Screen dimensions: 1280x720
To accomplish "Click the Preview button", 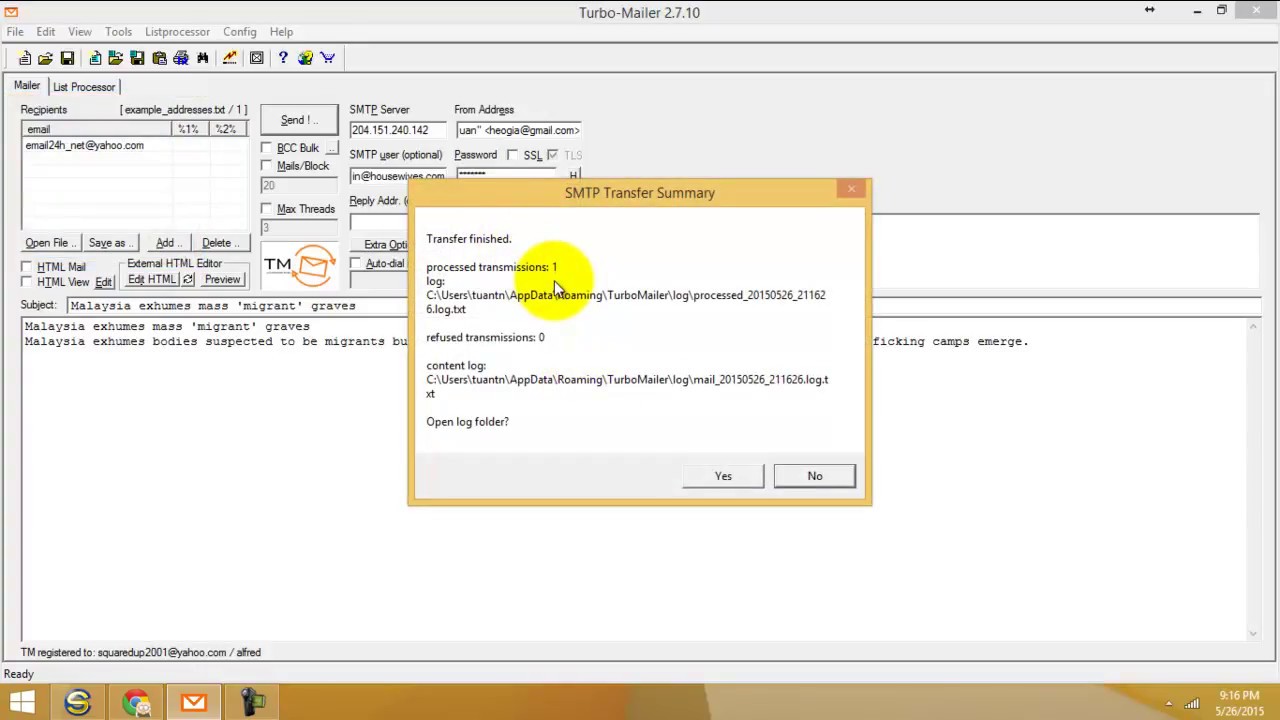I will (x=222, y=280).
